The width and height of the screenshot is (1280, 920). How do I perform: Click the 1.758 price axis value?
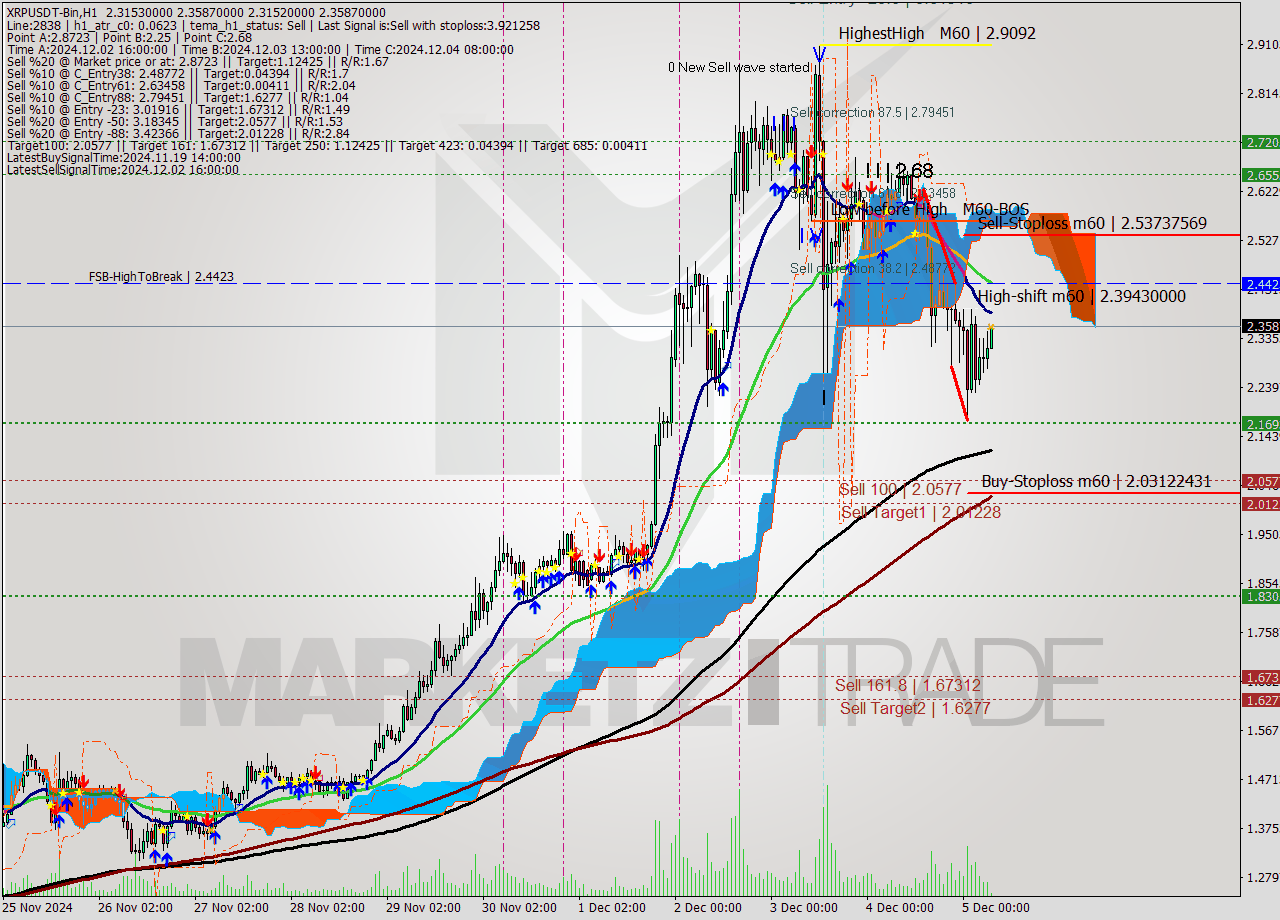(x=1263, y=632)
